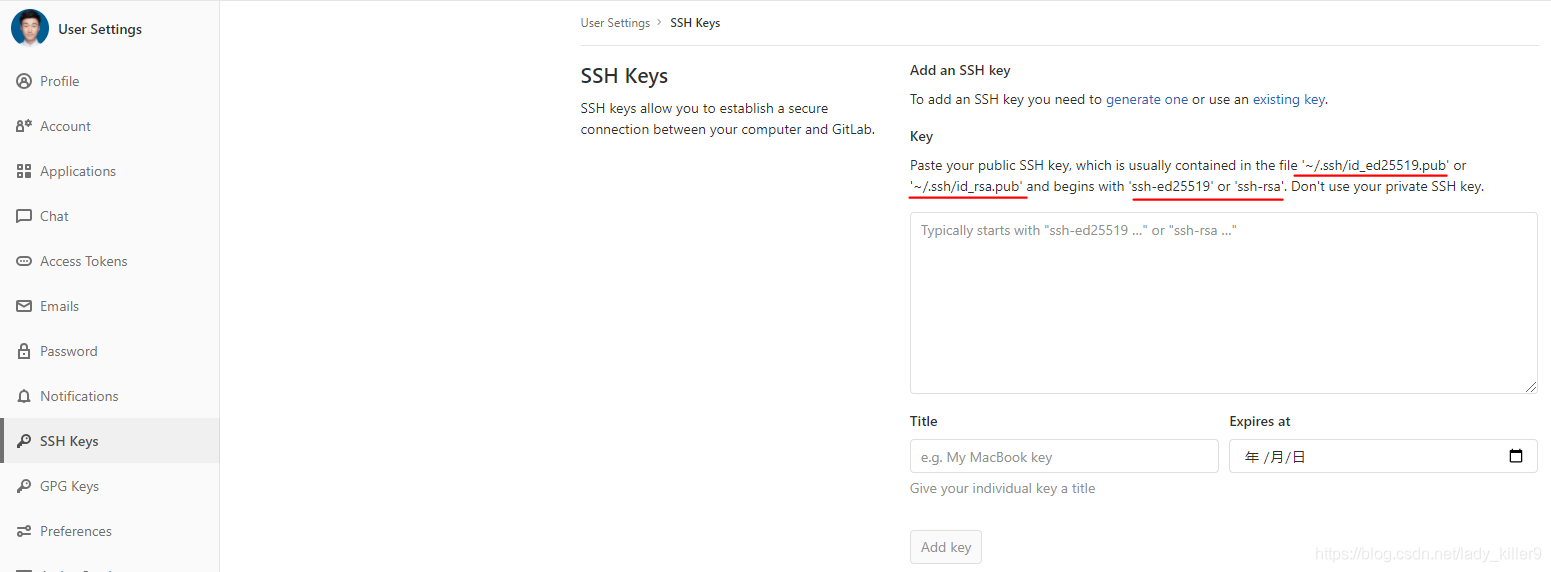Go to Notifications settings

(x=110, y=396)
